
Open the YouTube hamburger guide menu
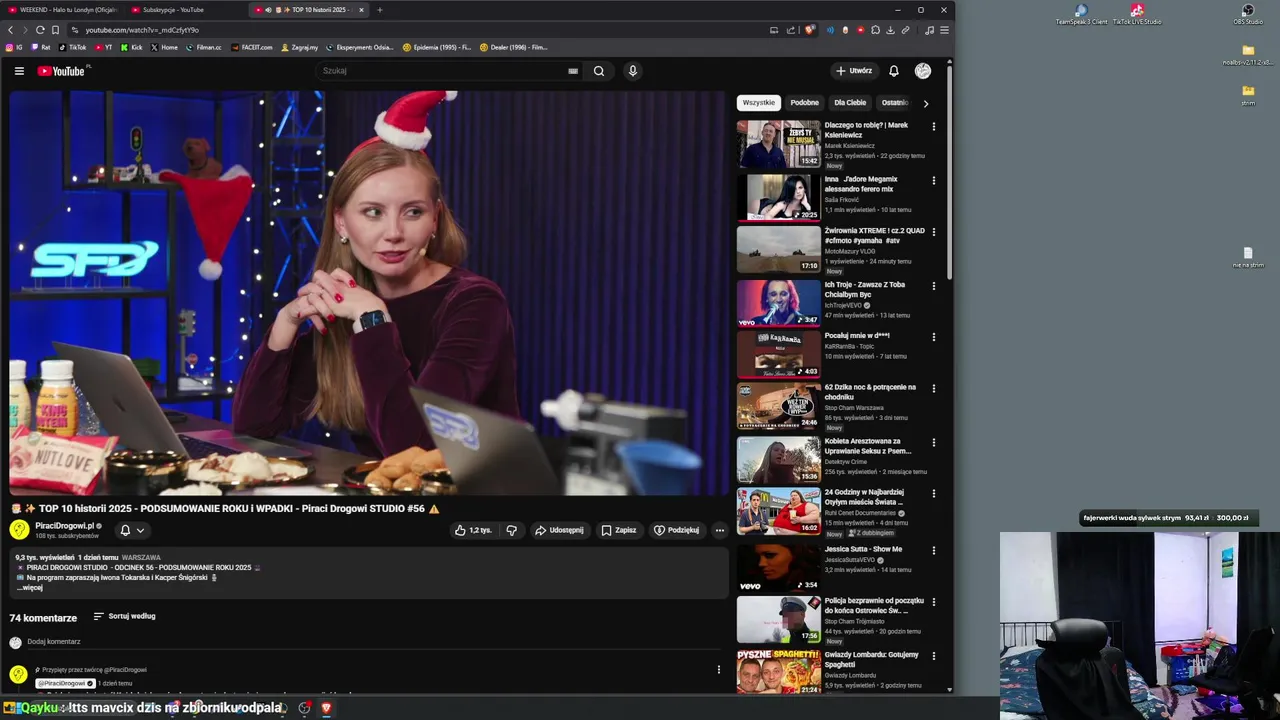click(19, 71)
